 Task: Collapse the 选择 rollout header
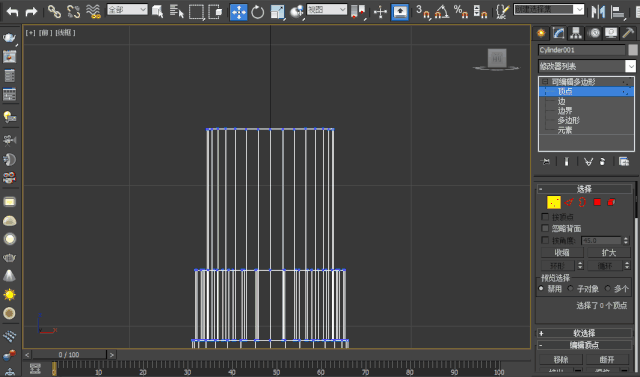pyautogui.click(x=584, y=189)
